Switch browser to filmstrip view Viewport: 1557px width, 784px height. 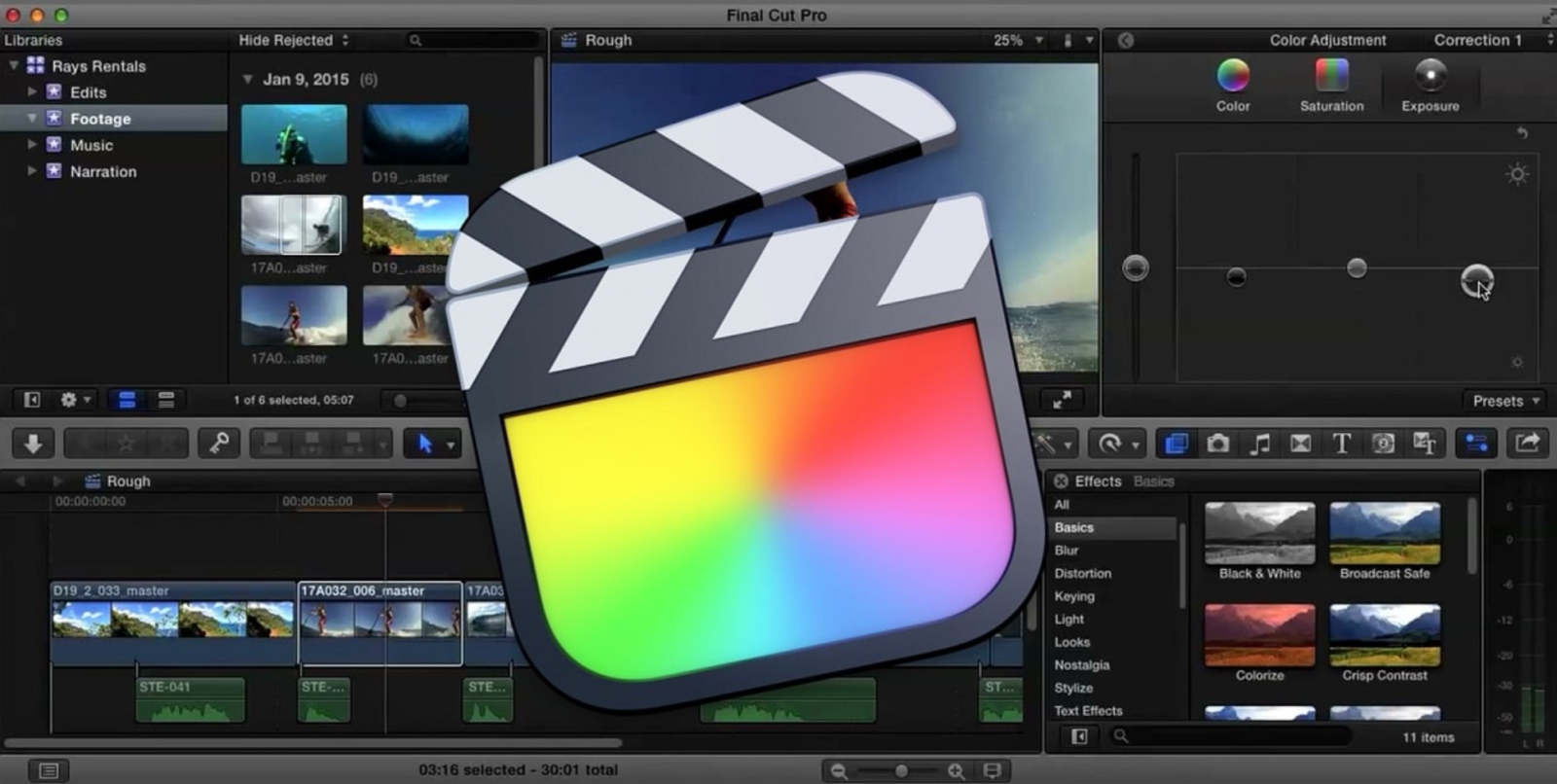pos(127,400)
